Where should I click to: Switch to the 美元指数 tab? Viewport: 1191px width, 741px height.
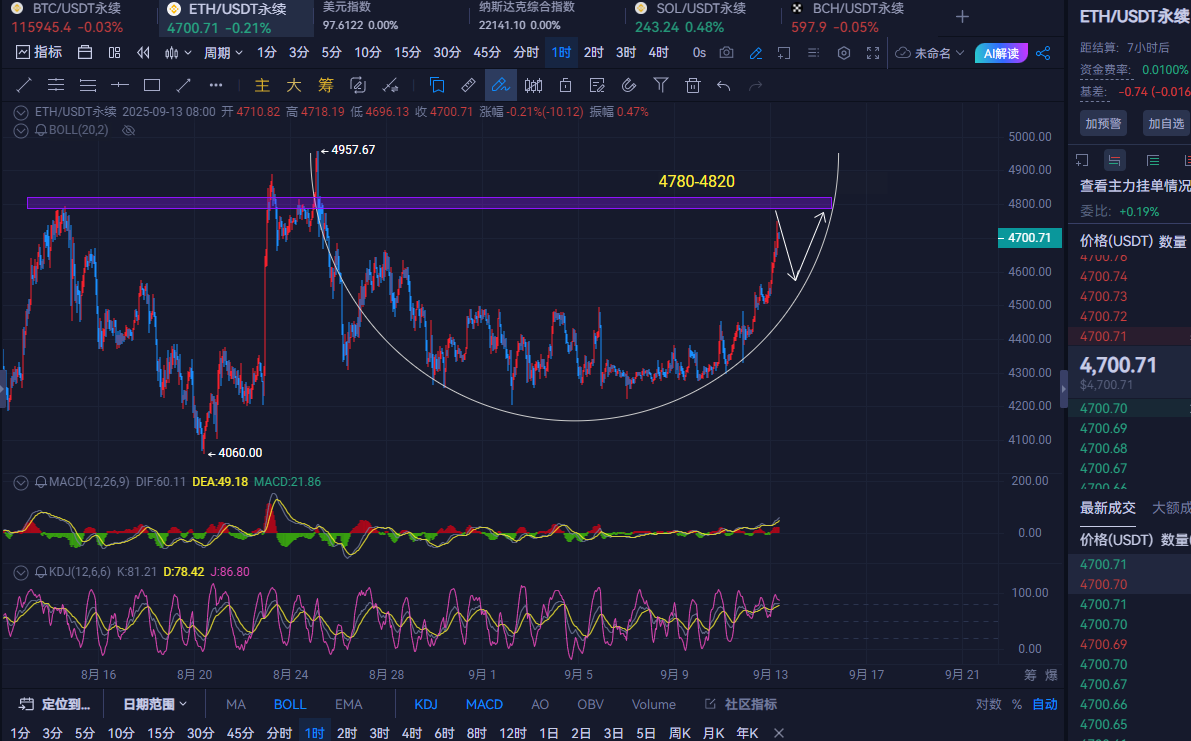360,16
